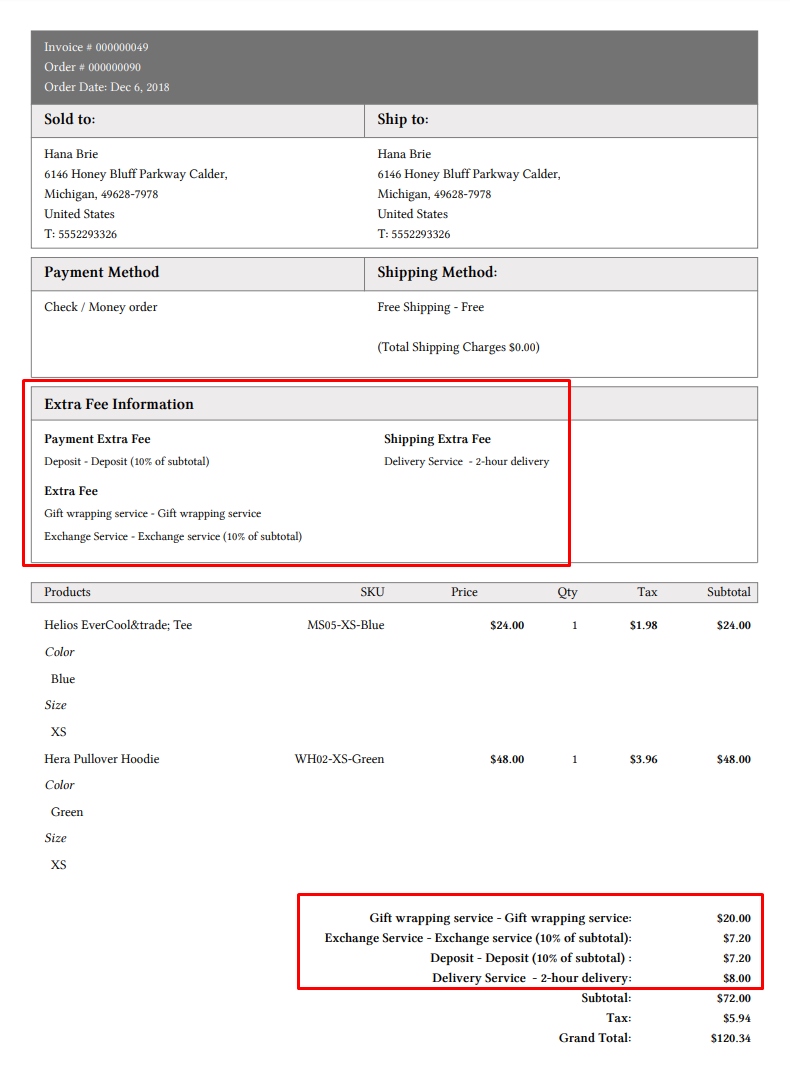Viewport: 790px width, 1068px height.
Task: Select the Order Date Dec 6, 2018 text
Action: coord(106,87)
